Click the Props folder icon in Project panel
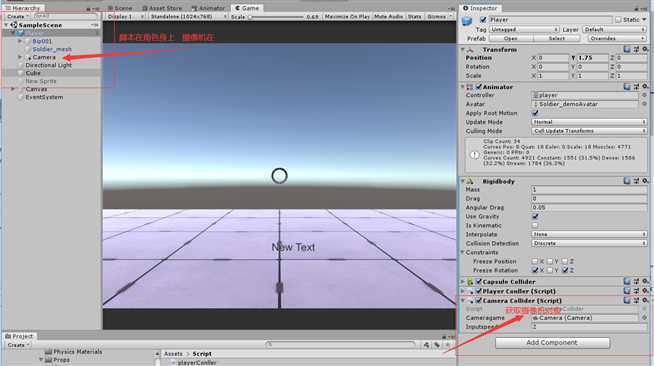Screen dimensions: 654x366 click(x=48, y=360)
